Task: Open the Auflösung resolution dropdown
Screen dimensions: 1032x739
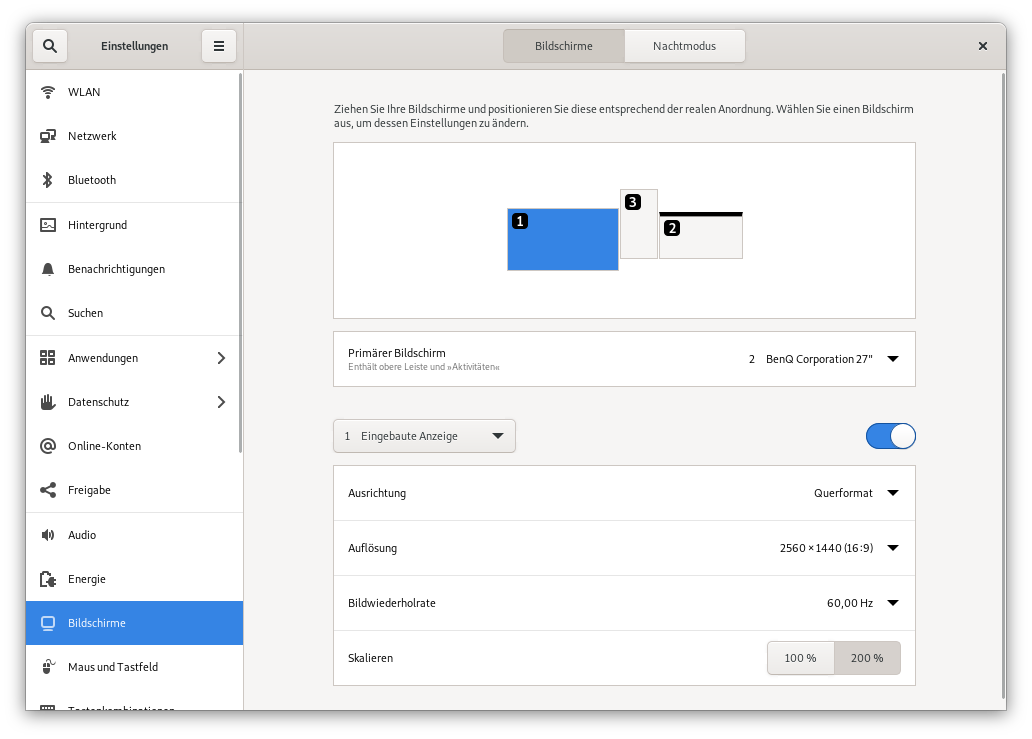Action: (838, 548)
